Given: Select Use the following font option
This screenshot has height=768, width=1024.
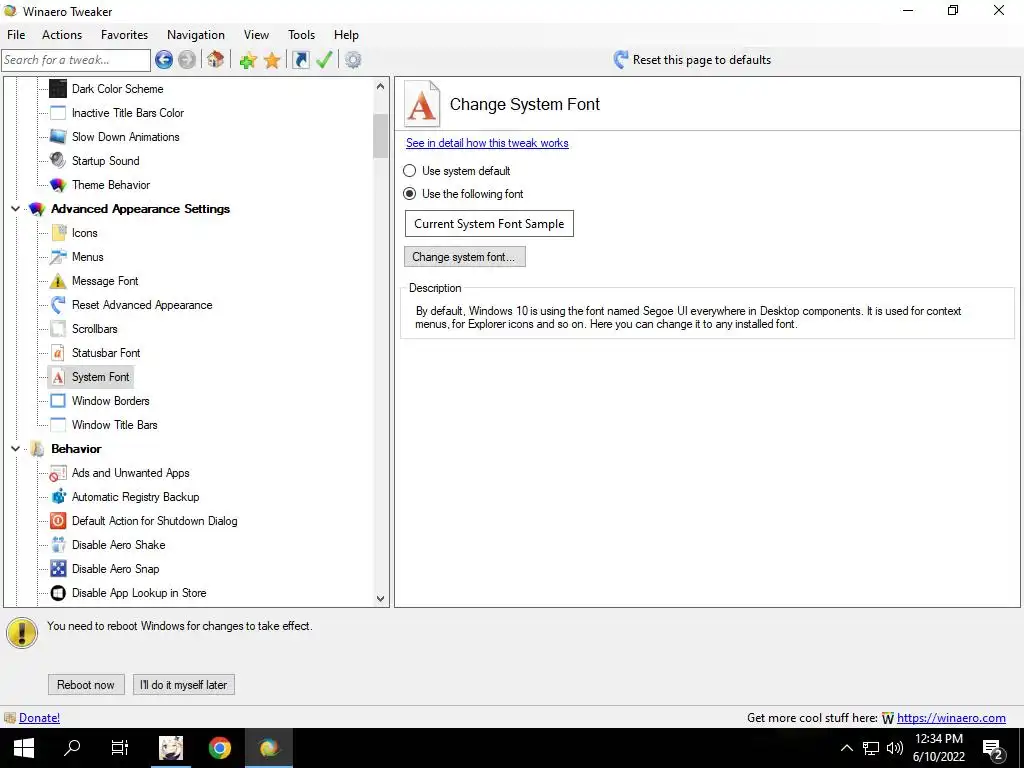Looking at the screenshot, I should pos(409,194).
